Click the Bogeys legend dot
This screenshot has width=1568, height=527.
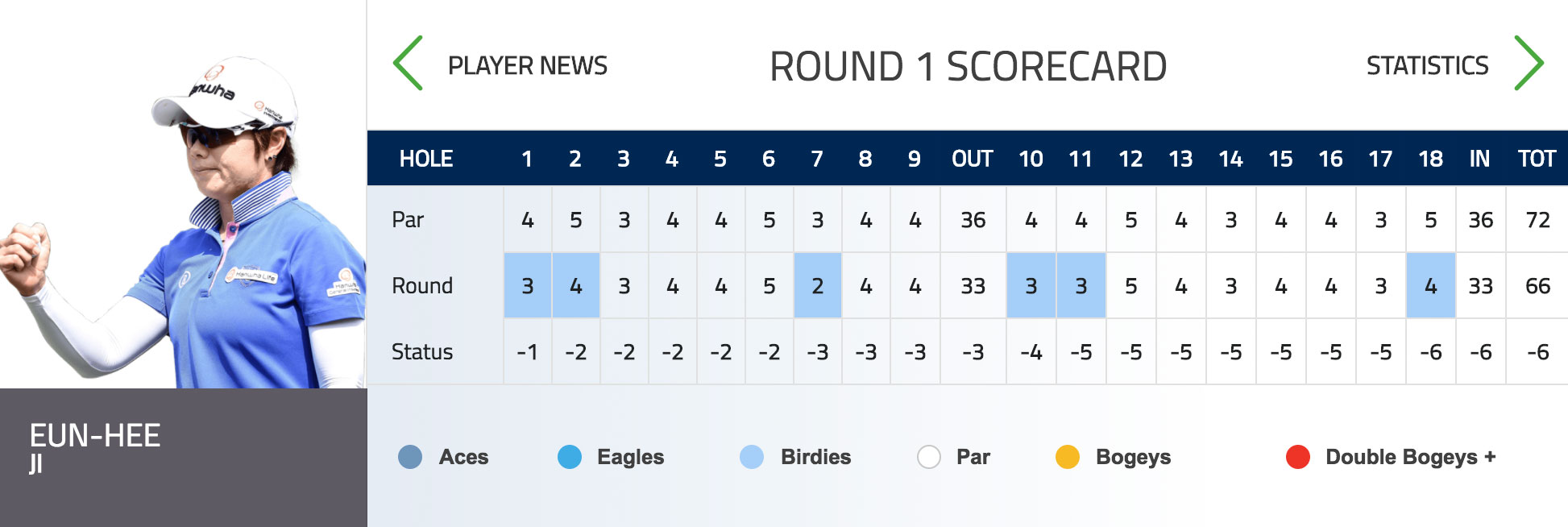[1068, 457]
